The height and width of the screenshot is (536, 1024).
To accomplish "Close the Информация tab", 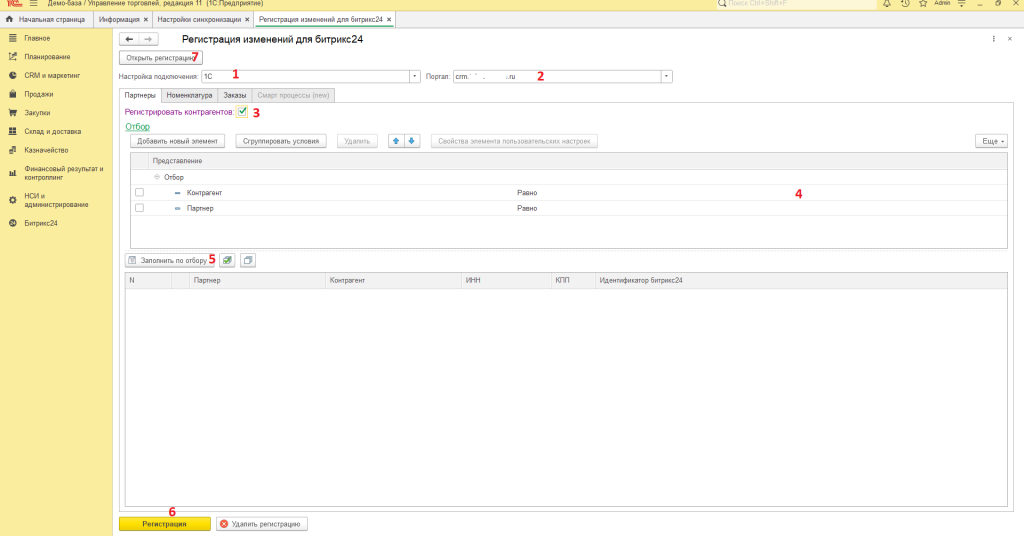I will (x=146, y=20).
